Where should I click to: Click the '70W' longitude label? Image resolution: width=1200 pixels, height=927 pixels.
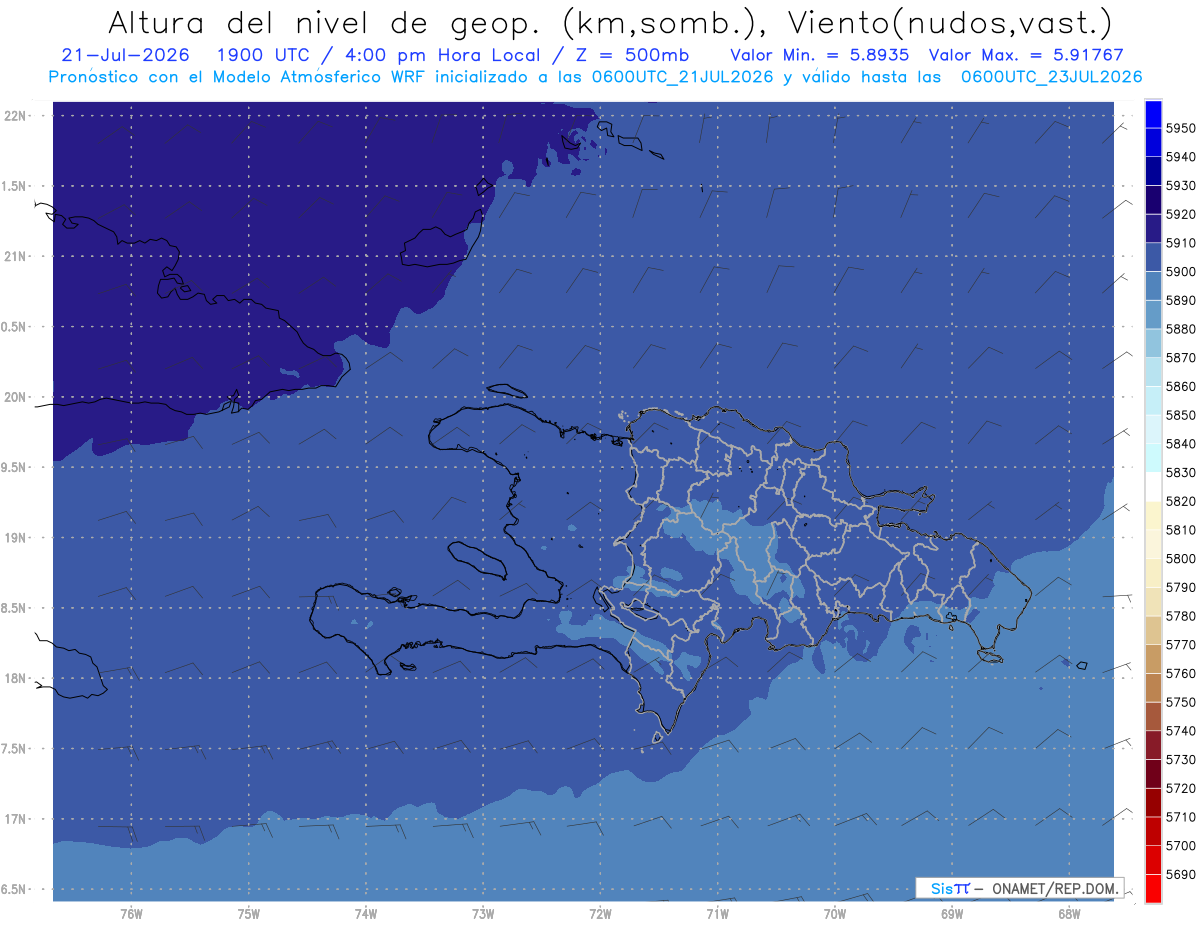(x=835, y=914)
